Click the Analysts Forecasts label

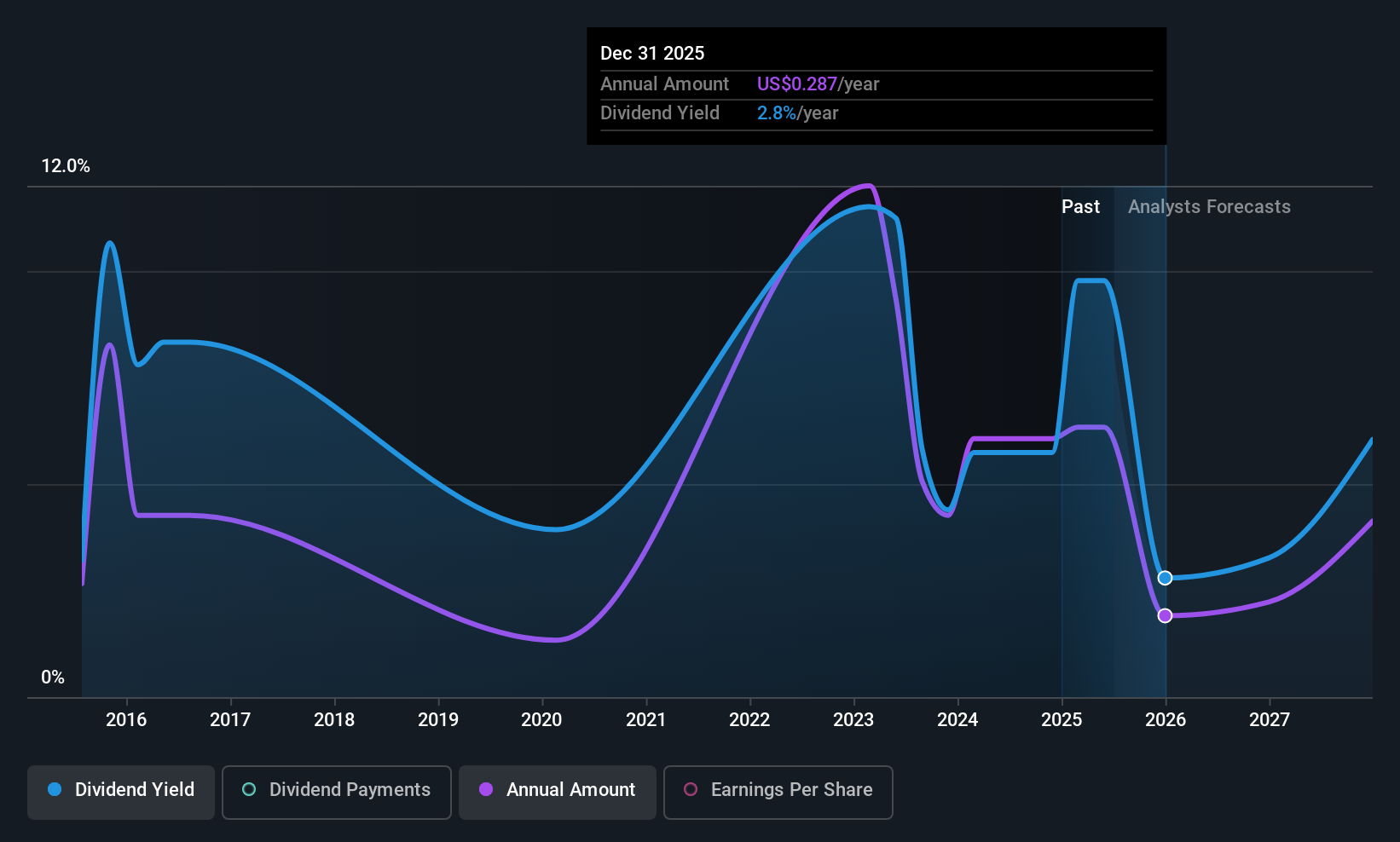pyautogui.click(x=1209, y=207)
